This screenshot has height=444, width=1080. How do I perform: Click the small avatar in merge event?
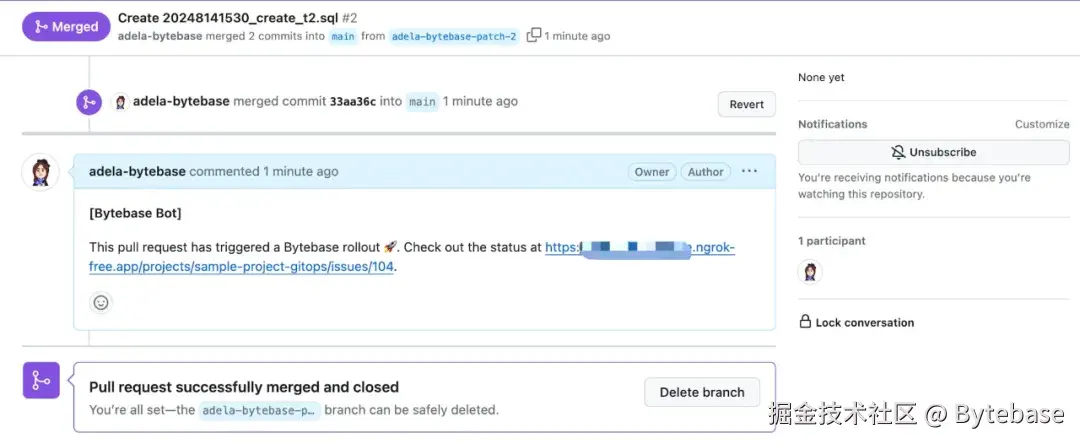pos(121,101)
